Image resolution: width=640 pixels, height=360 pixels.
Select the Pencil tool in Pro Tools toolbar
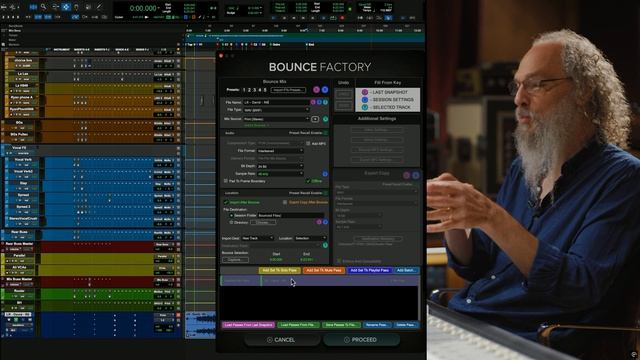pos(99,7)
